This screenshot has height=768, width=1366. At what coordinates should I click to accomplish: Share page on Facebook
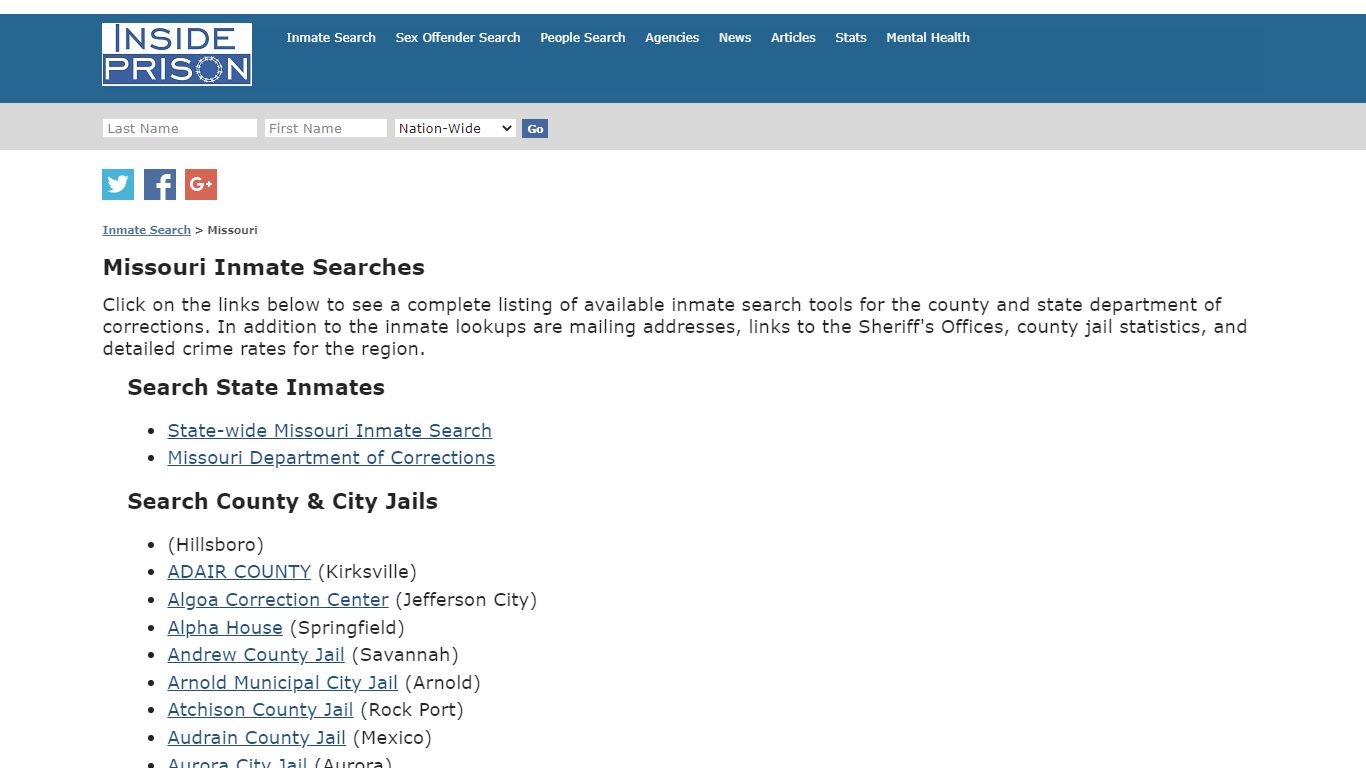pos(160,184)
